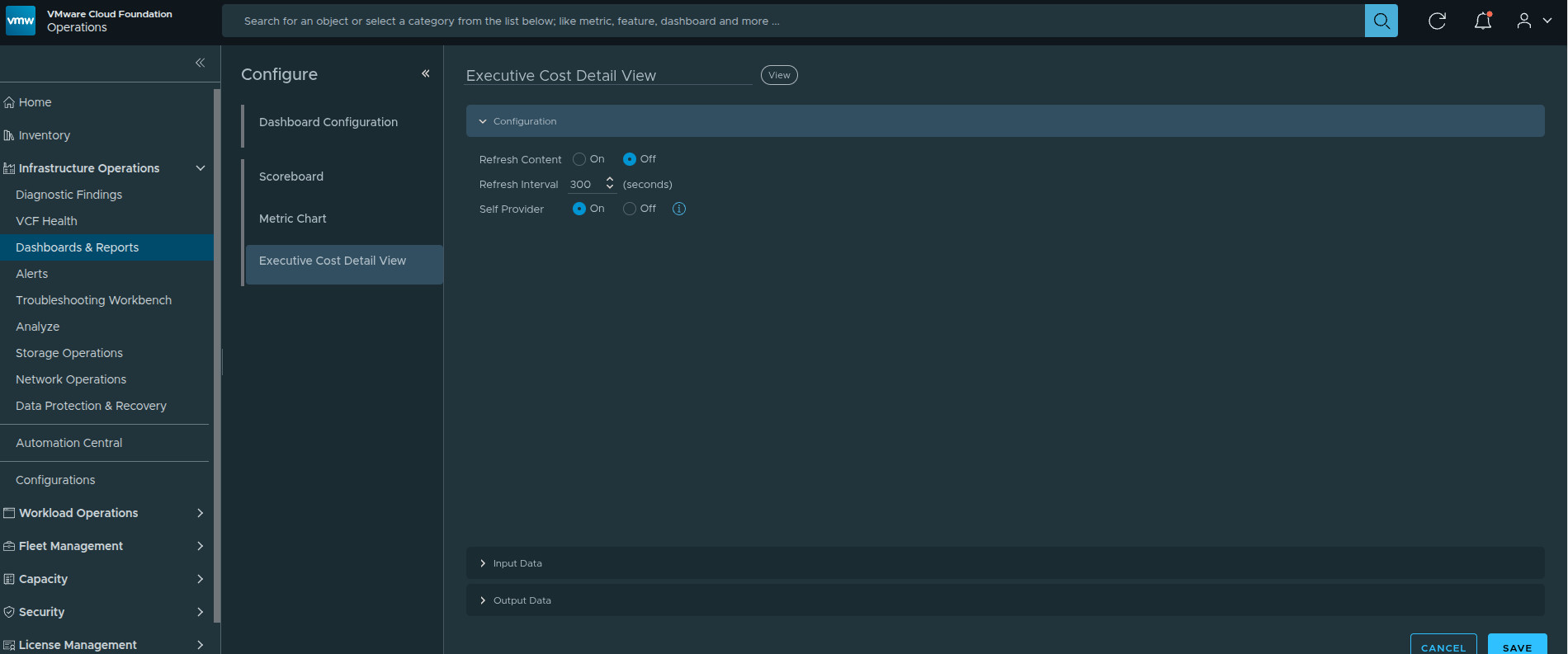The height and width of the screenshot is (654, 1568).
Task: Open the user account menu
Action: tap(1534, 21)
